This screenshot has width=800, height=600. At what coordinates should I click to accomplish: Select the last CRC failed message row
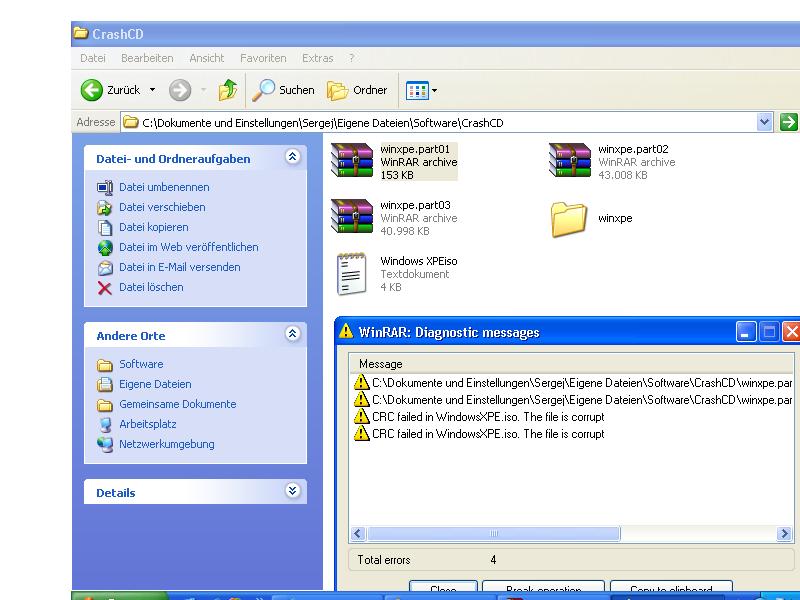click(479, 434)
